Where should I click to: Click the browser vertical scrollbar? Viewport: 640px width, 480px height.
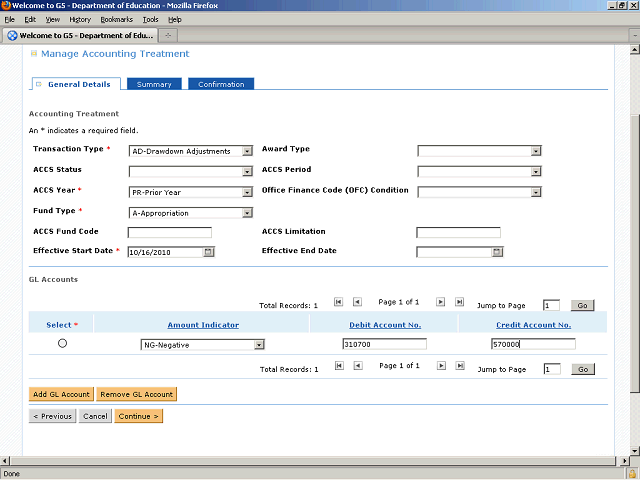click(x=633, y=250)
